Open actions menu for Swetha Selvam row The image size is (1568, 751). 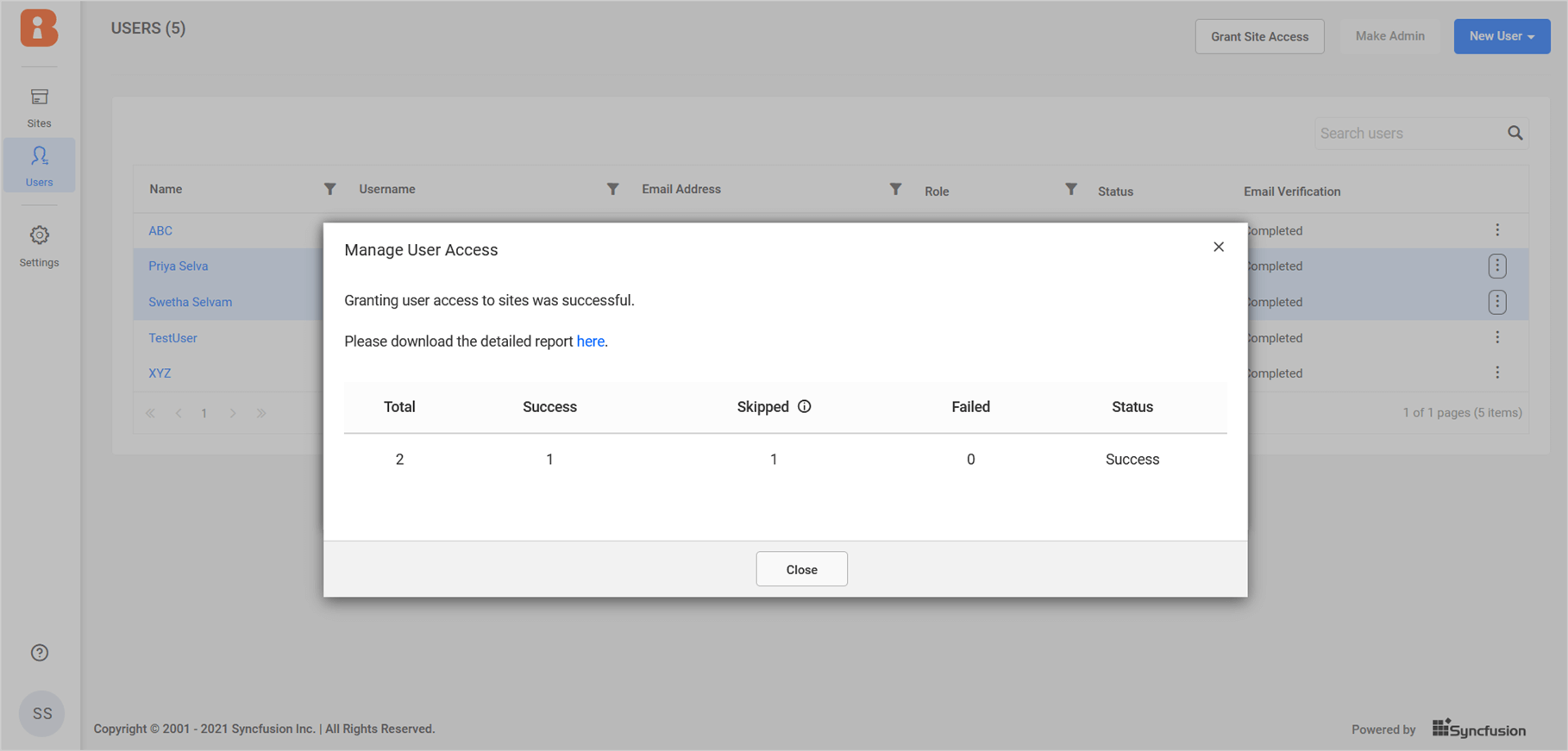[x=1497, y=302]
